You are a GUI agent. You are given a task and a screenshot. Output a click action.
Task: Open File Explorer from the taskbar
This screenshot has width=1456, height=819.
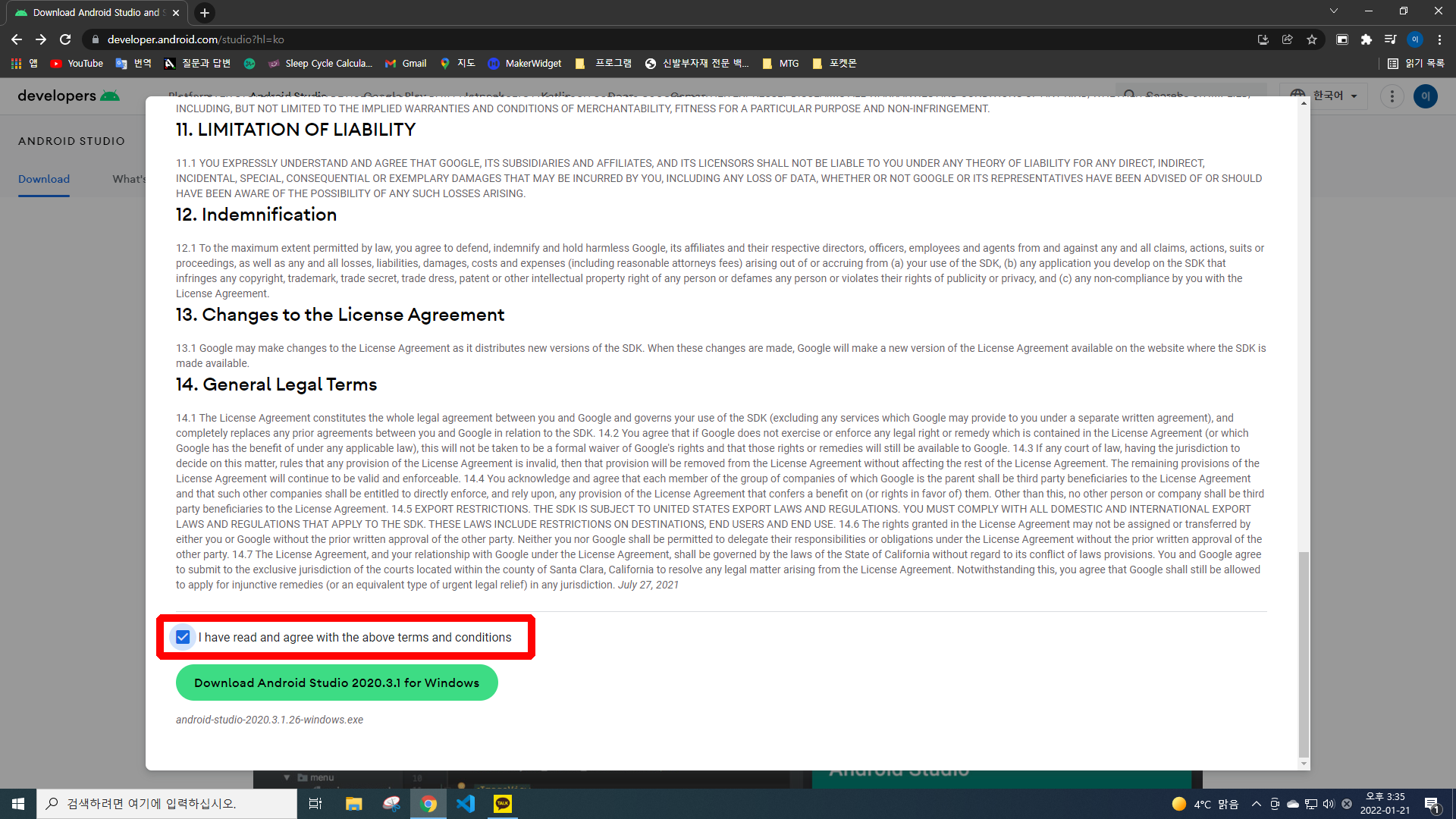pos(353,804)
